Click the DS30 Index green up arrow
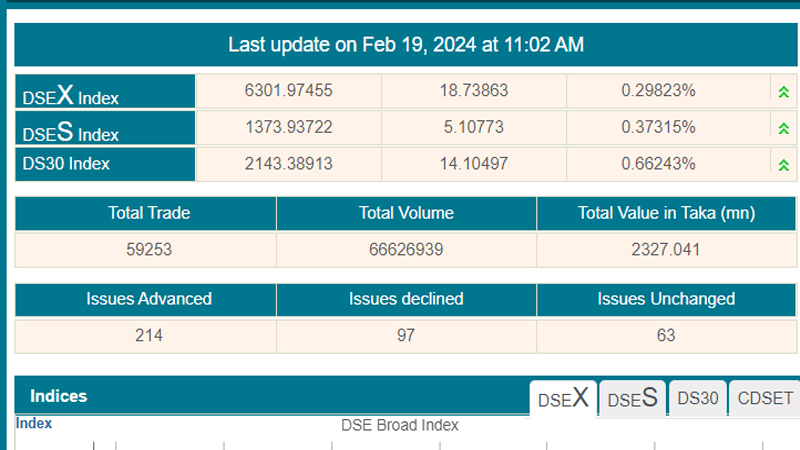The width and height of the screenshot is (800, 450). point(784,164)
